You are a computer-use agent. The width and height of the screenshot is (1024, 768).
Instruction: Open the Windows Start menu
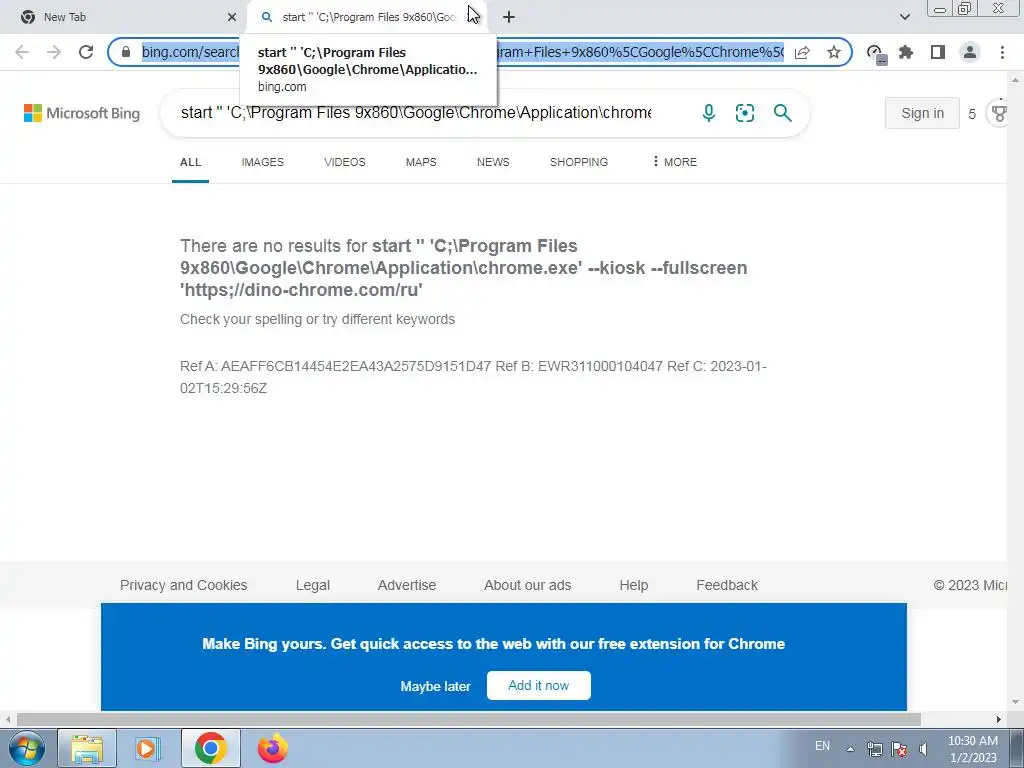pos(27,748)
